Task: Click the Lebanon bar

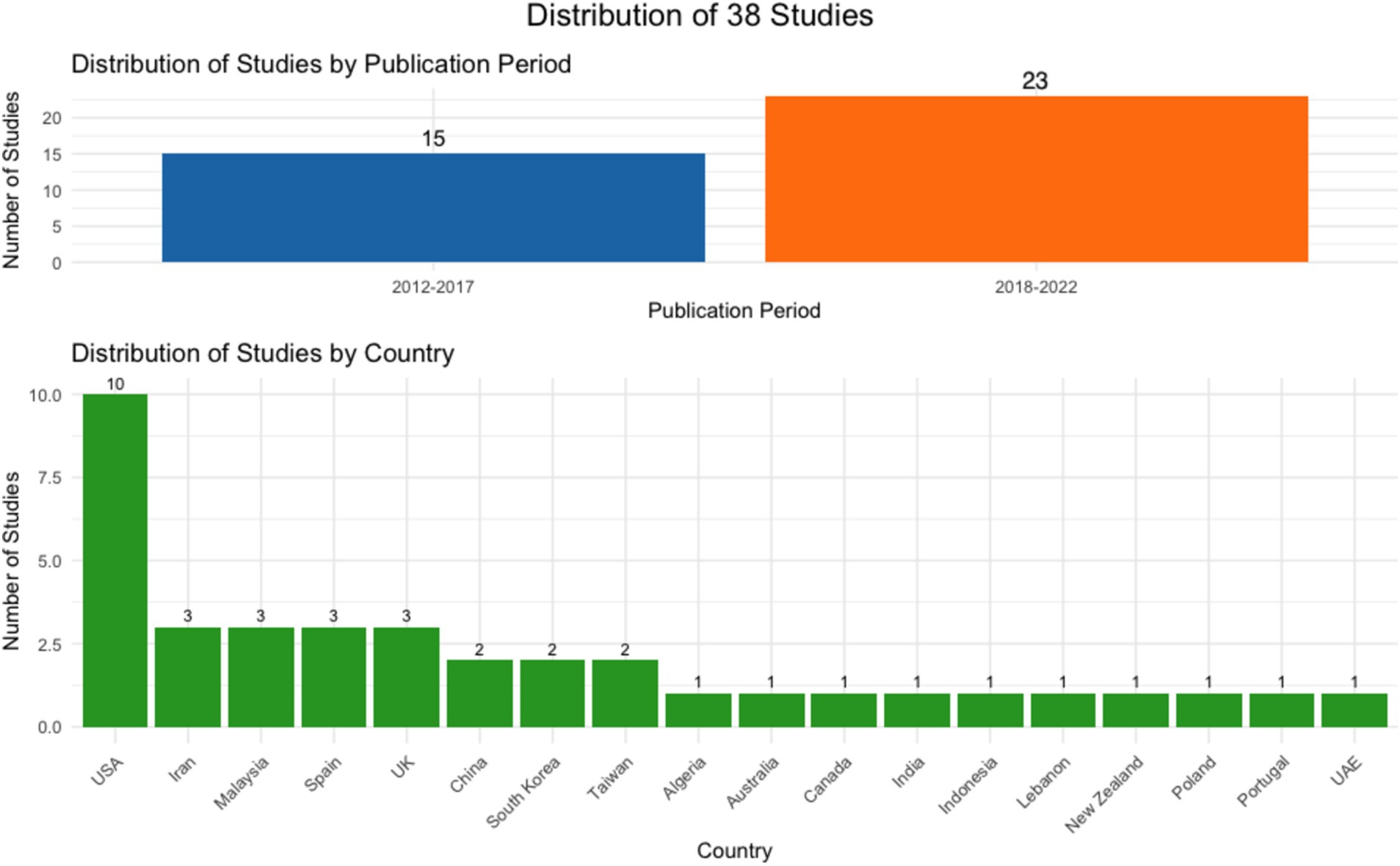Action: tap(1062, 710)
